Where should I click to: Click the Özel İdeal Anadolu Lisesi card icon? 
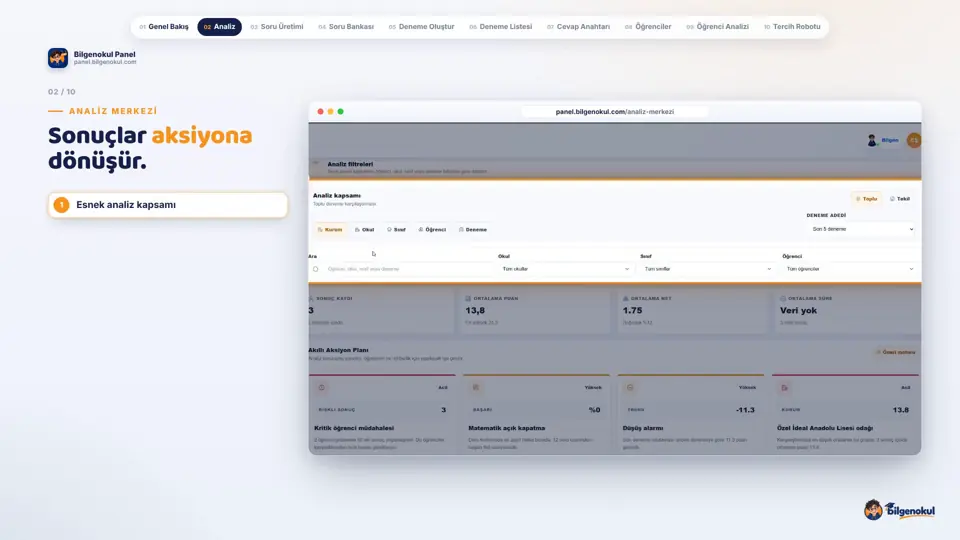click(784, 388)
